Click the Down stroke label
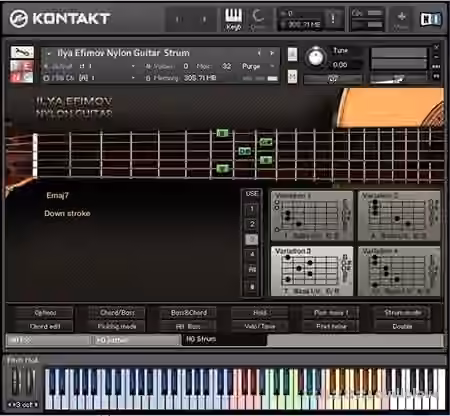Screen dimensions: 450x416 coord(67,213)
